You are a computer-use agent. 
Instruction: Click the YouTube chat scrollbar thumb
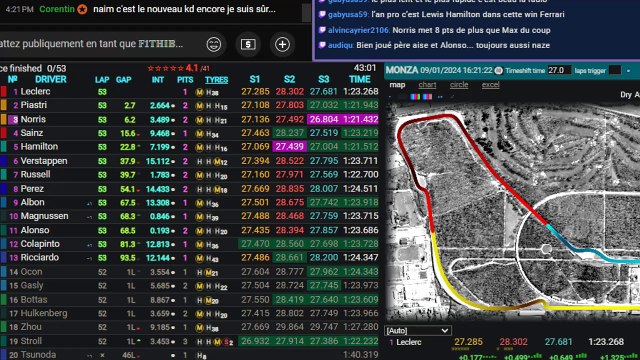(x=306, y=12)
